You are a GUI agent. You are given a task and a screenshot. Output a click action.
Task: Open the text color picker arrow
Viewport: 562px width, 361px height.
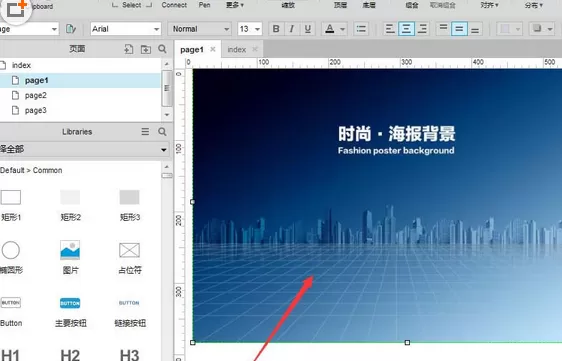click(343, 29)
